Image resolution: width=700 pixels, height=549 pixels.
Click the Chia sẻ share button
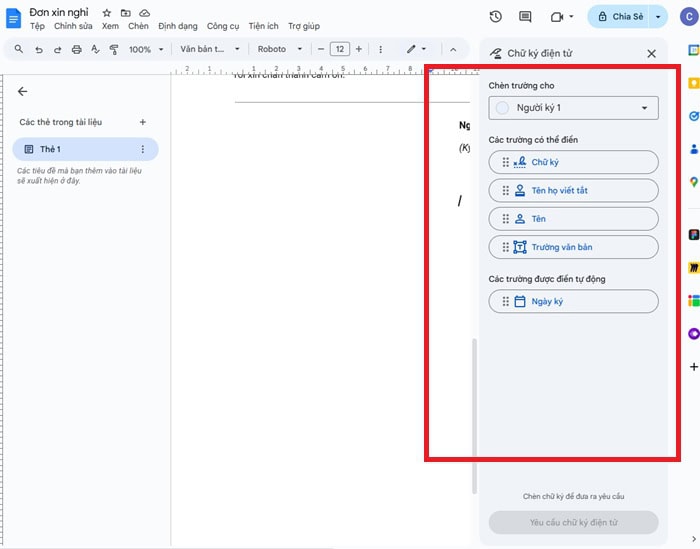click(x=618, y=17)
